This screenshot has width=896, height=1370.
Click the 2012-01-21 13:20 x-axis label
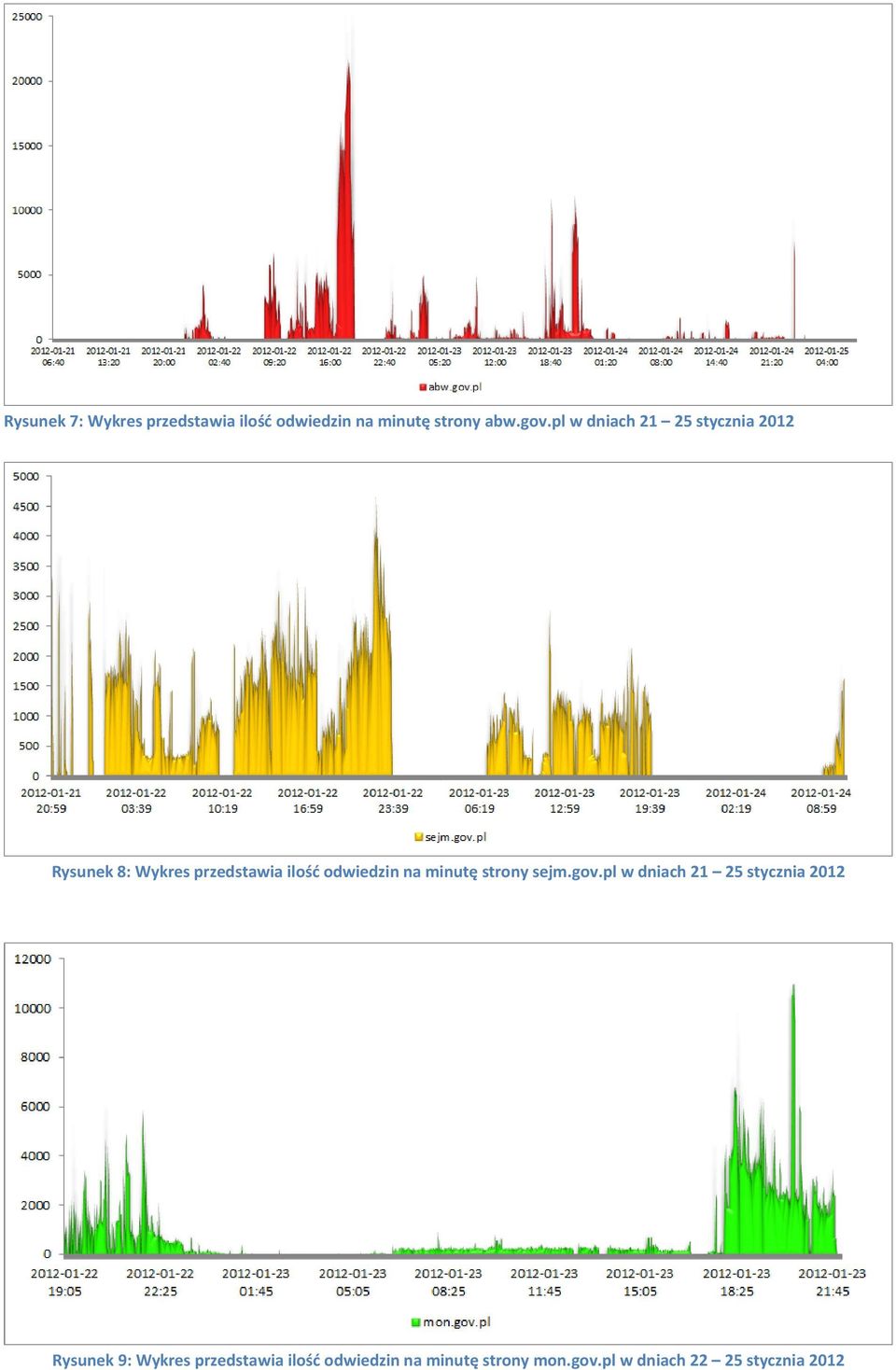[108, 356]
